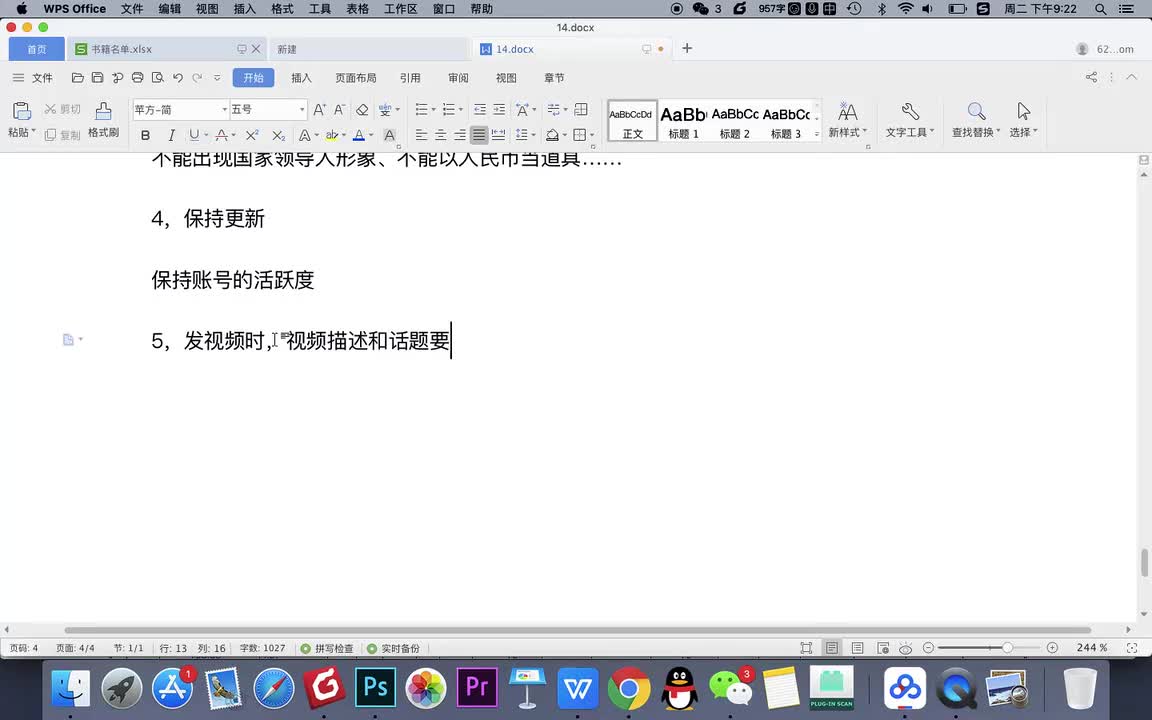Click the plus to add new tab
The height and width of the screenshot is (720, 1152).
click(687, 48)
